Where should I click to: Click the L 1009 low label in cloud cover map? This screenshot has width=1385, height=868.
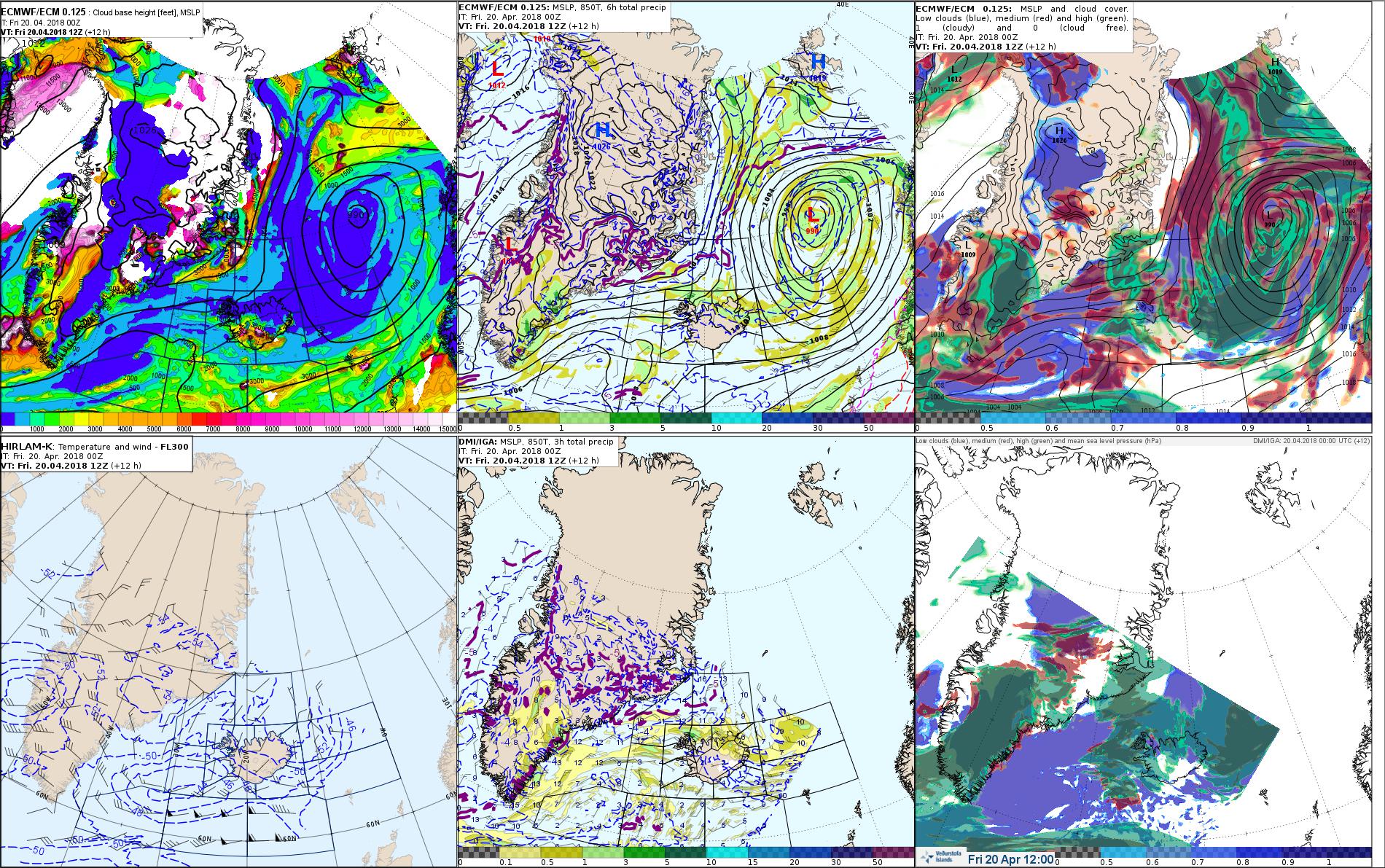click(x=968, y=249)
